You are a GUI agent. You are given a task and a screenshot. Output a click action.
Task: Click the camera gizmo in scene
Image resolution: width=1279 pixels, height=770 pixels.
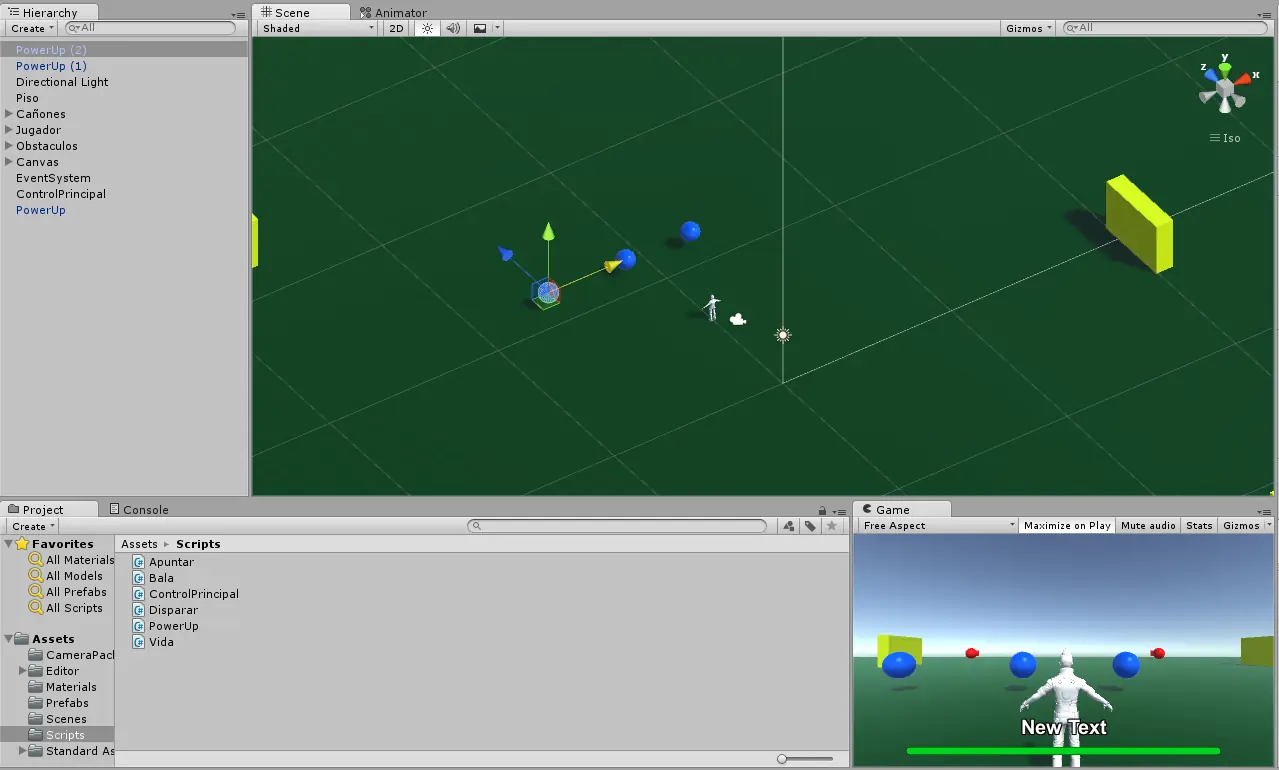[x=738, y=319]
